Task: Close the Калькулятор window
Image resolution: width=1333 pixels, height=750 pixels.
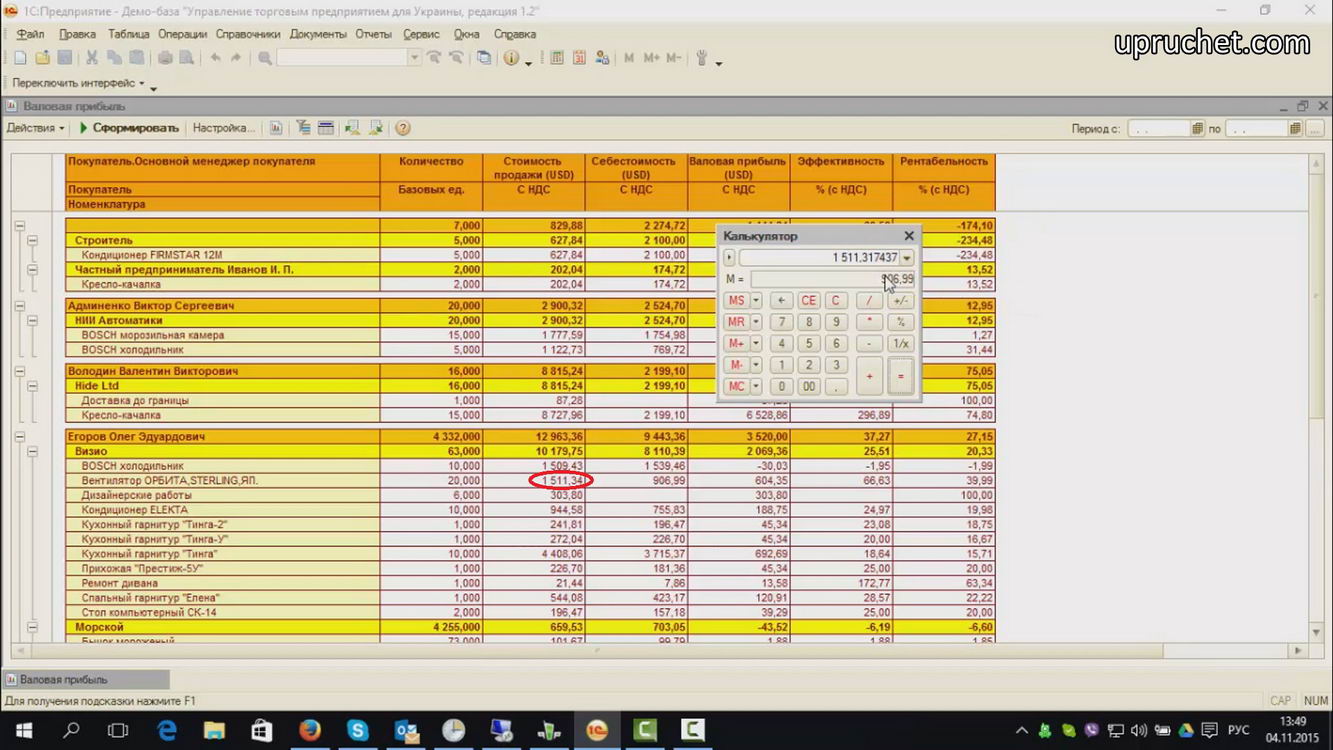Action: click(909, 236)
